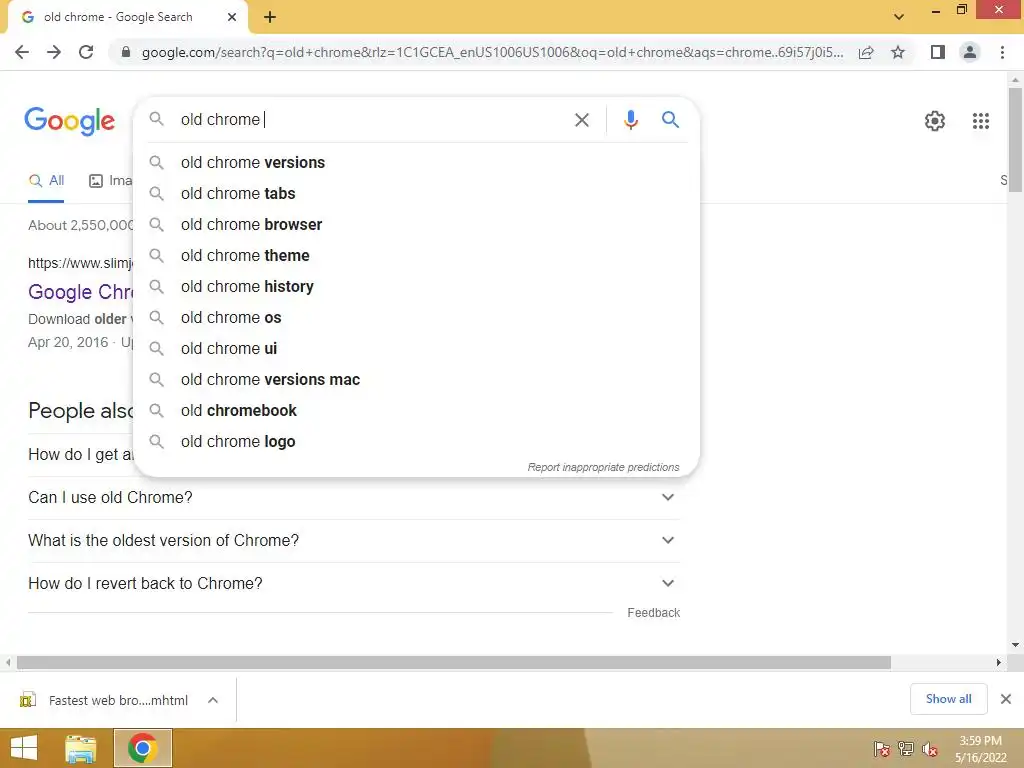The image size is (1024, 768).
Task: Choose suggestion 'old chrome theme'
Action: 416,255
